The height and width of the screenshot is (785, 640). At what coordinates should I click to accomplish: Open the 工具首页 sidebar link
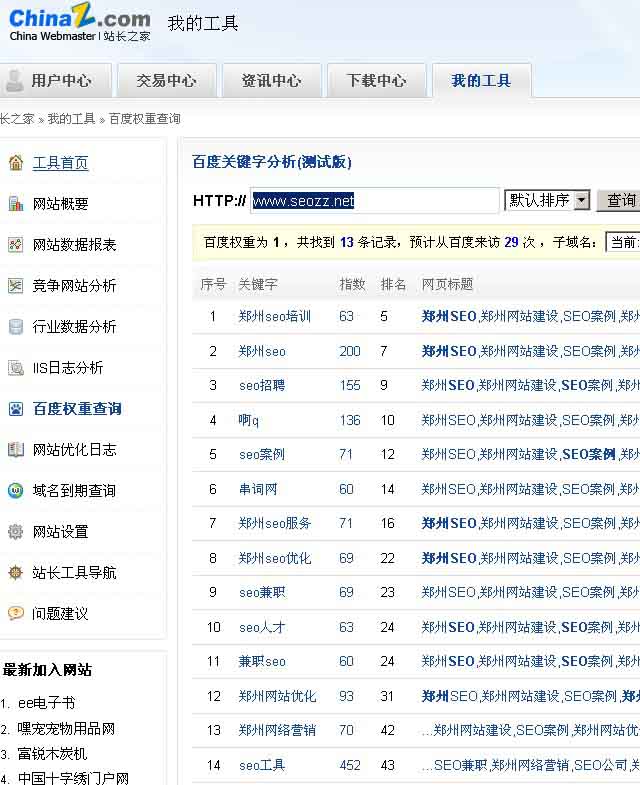61,163
